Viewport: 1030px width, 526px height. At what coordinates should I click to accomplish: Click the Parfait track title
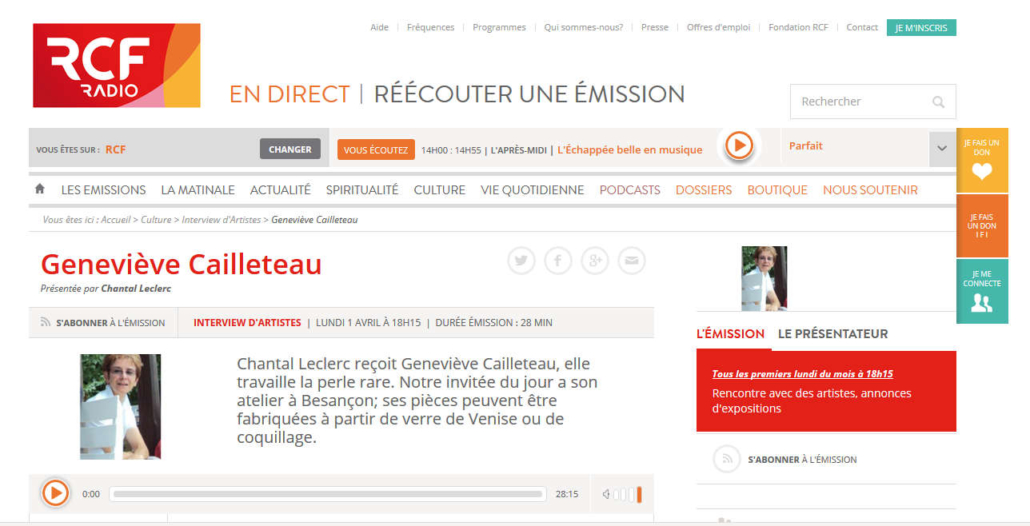805,146
